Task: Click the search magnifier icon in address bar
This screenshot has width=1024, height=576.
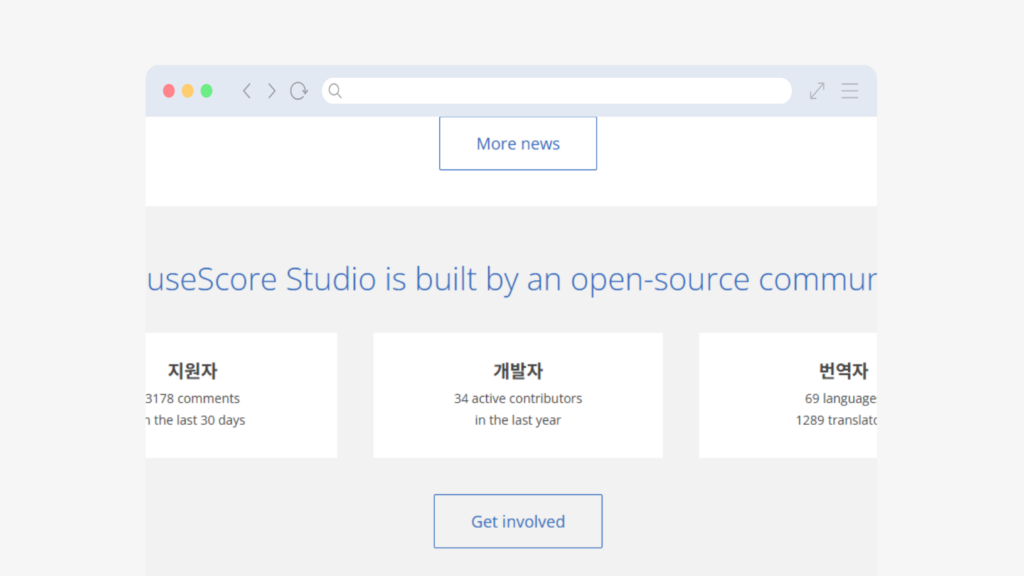Action: point(335,91)
